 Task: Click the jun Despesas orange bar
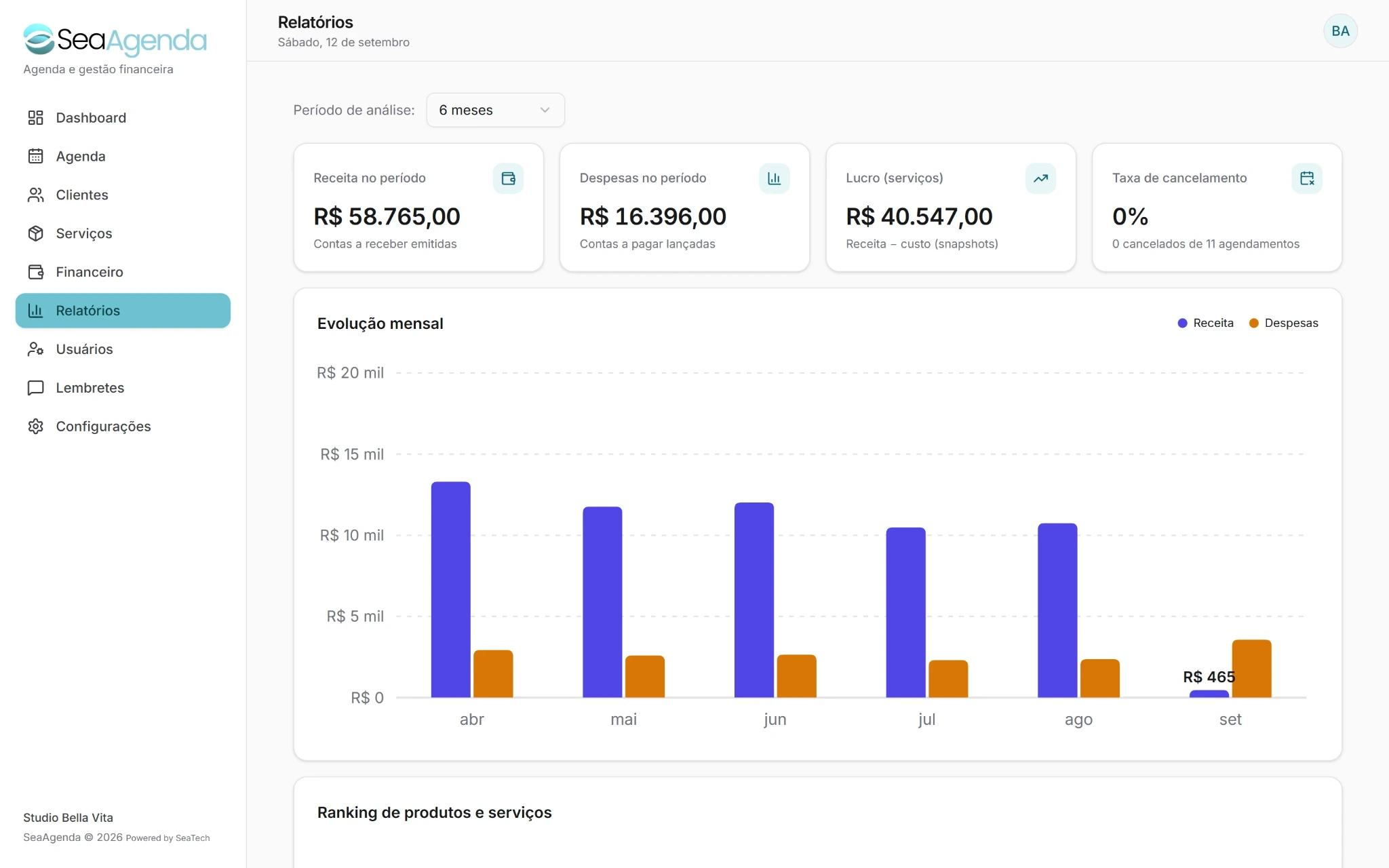796,676
